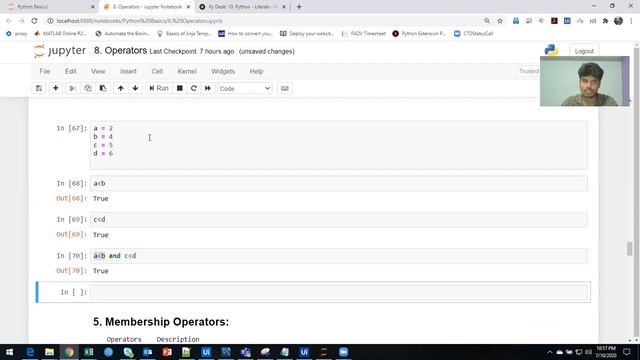Move selected cell up with the arrow icon
Viewport: 640px width, 360px height.
(120, 88)
